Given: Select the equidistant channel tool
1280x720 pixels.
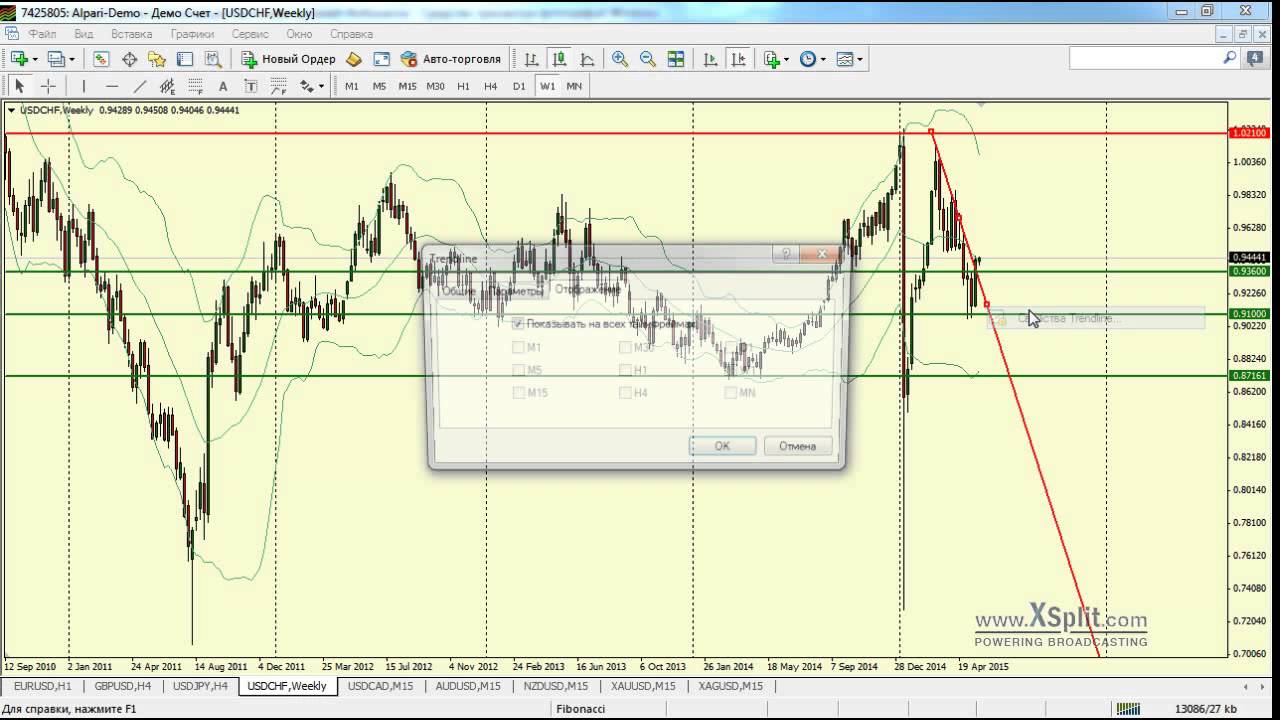Looking at the screenshot, I should [167, 86].
